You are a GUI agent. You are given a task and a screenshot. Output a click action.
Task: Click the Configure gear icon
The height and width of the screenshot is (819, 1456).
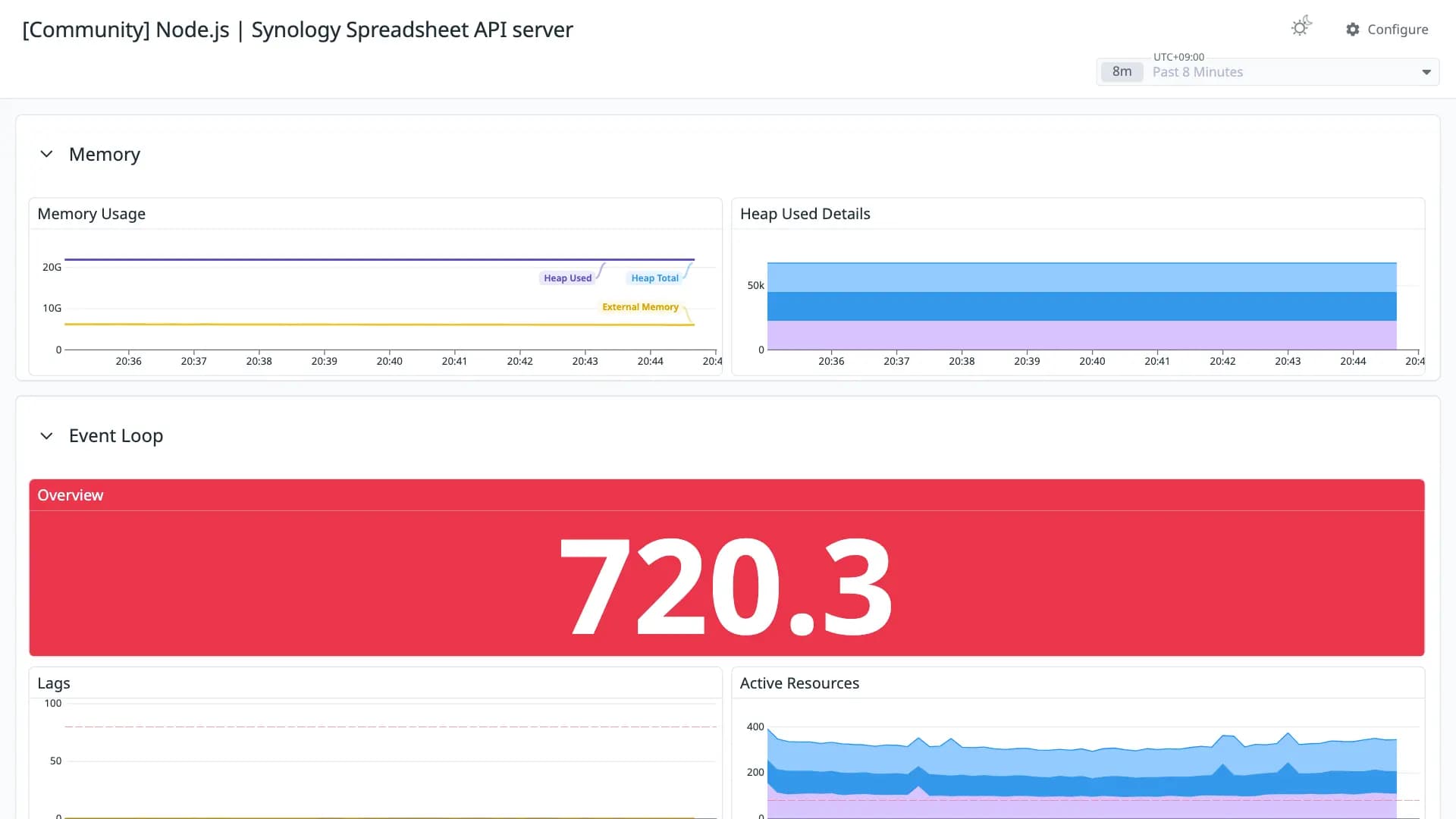point(1353,30)
